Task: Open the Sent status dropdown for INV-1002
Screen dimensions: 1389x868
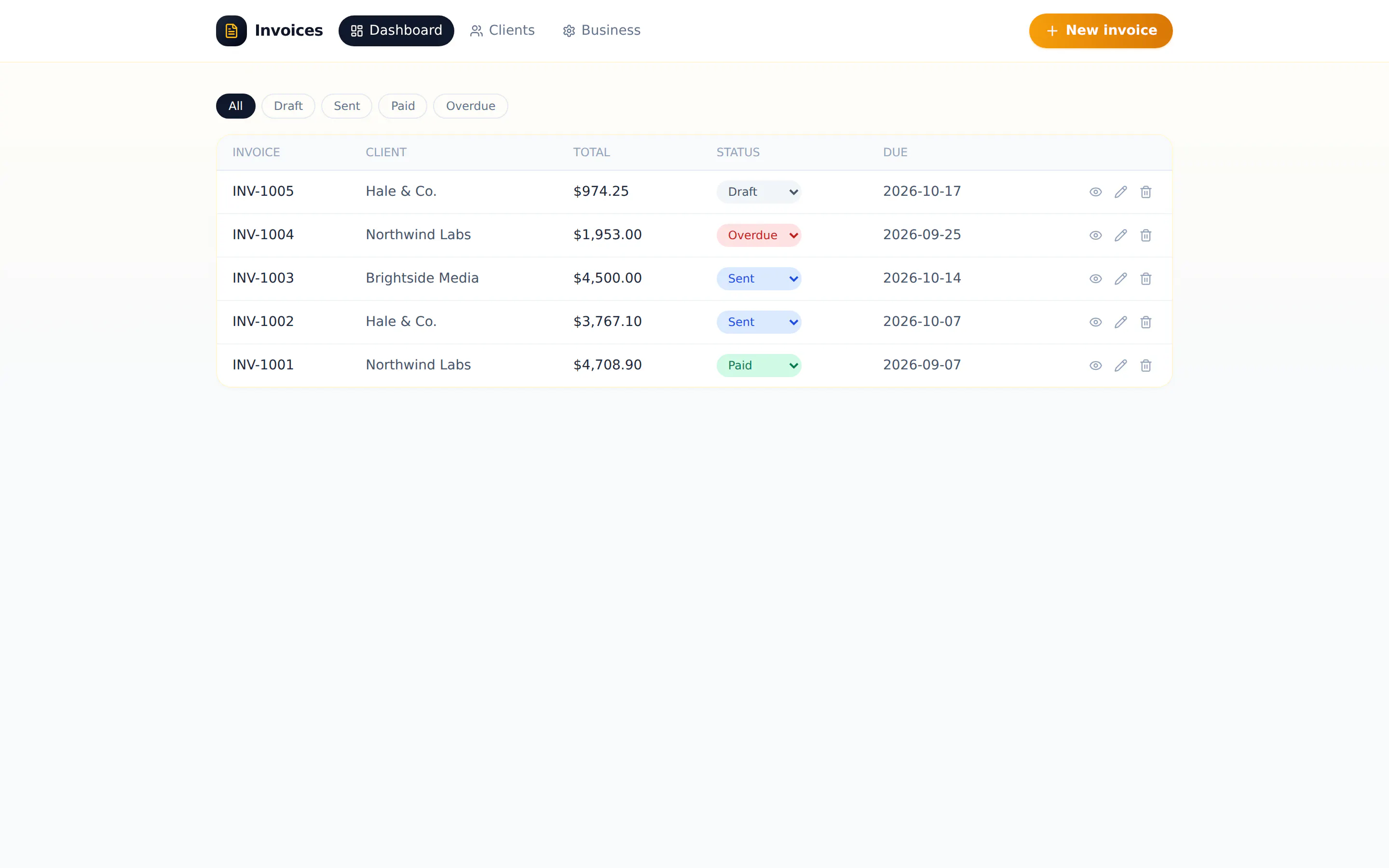Action: pos(758,322)
